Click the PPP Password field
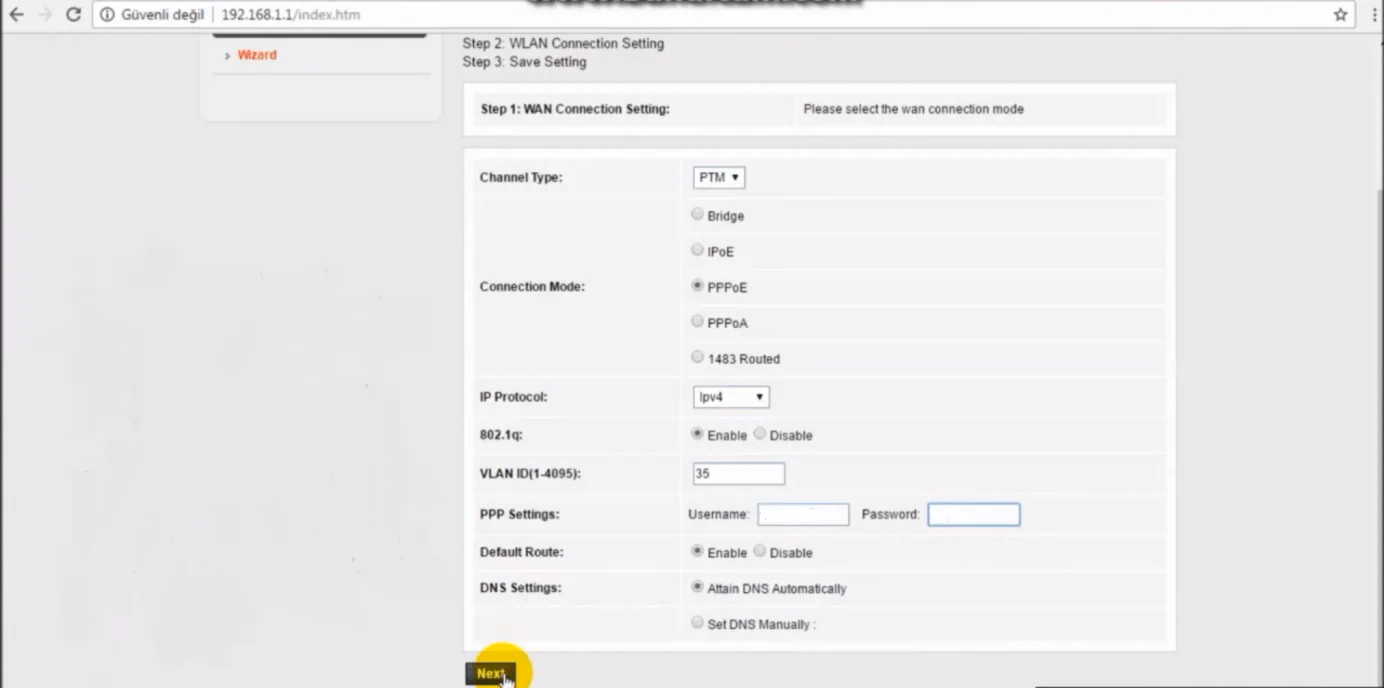This screenshot has height=688, width=1384. pyautogui.click(x=974, y=514)
